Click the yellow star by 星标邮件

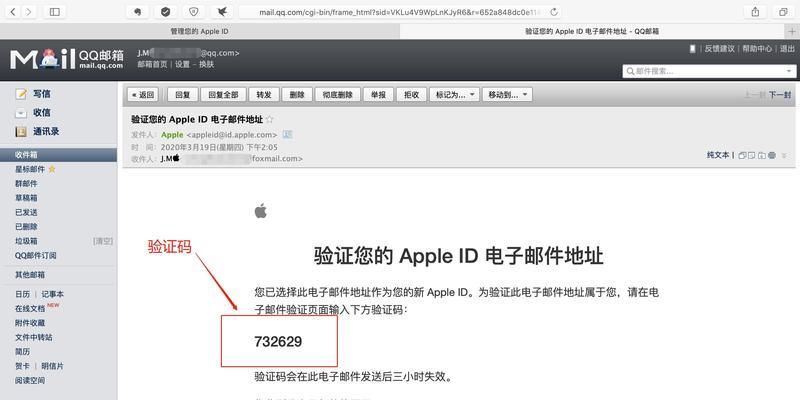point(52,169)
